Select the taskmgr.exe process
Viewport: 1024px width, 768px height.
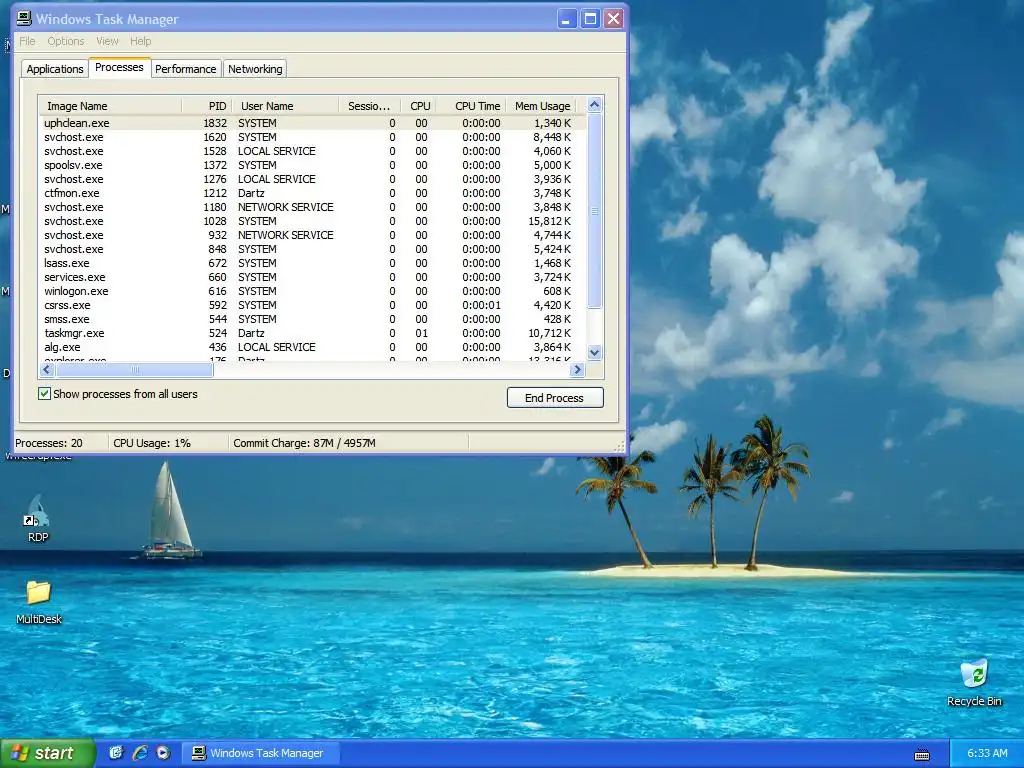point(312,334)
